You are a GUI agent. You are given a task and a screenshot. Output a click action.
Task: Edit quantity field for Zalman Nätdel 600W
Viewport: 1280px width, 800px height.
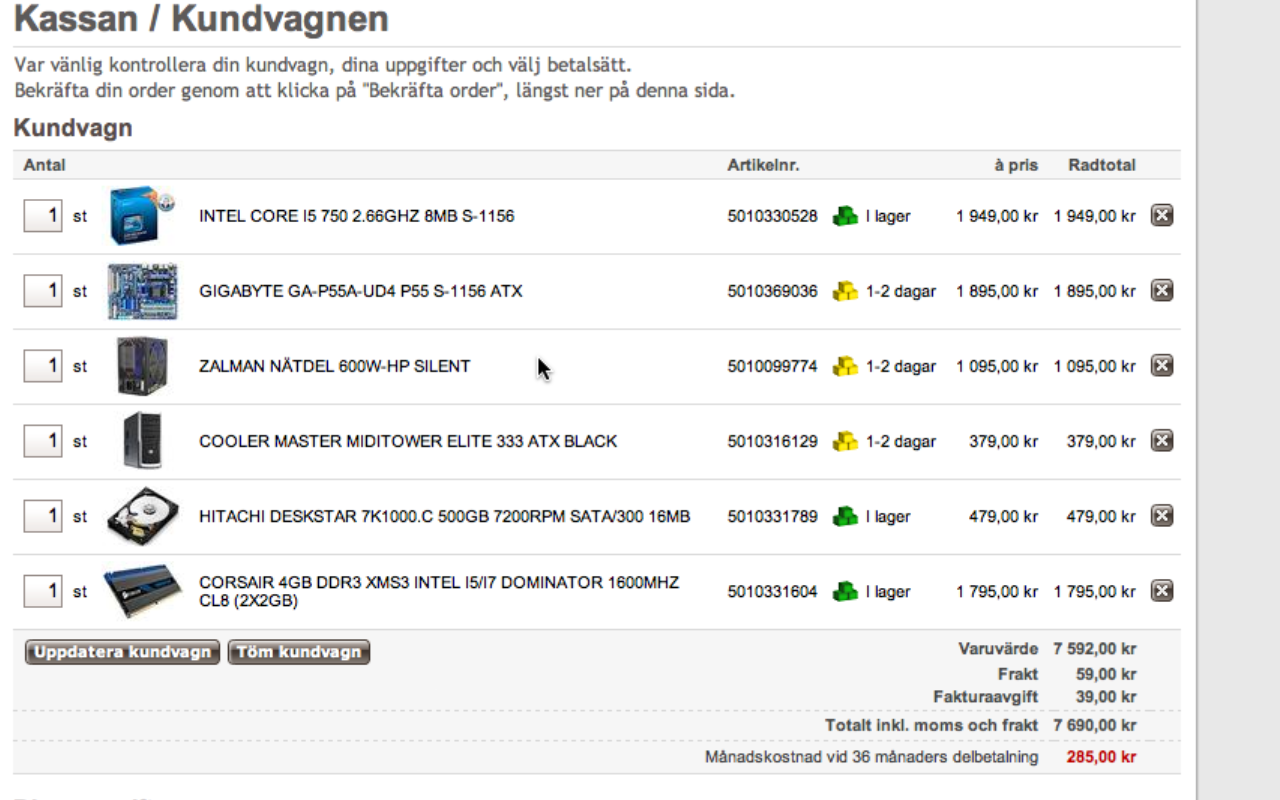pyautogui.click(x=43, y=366)
